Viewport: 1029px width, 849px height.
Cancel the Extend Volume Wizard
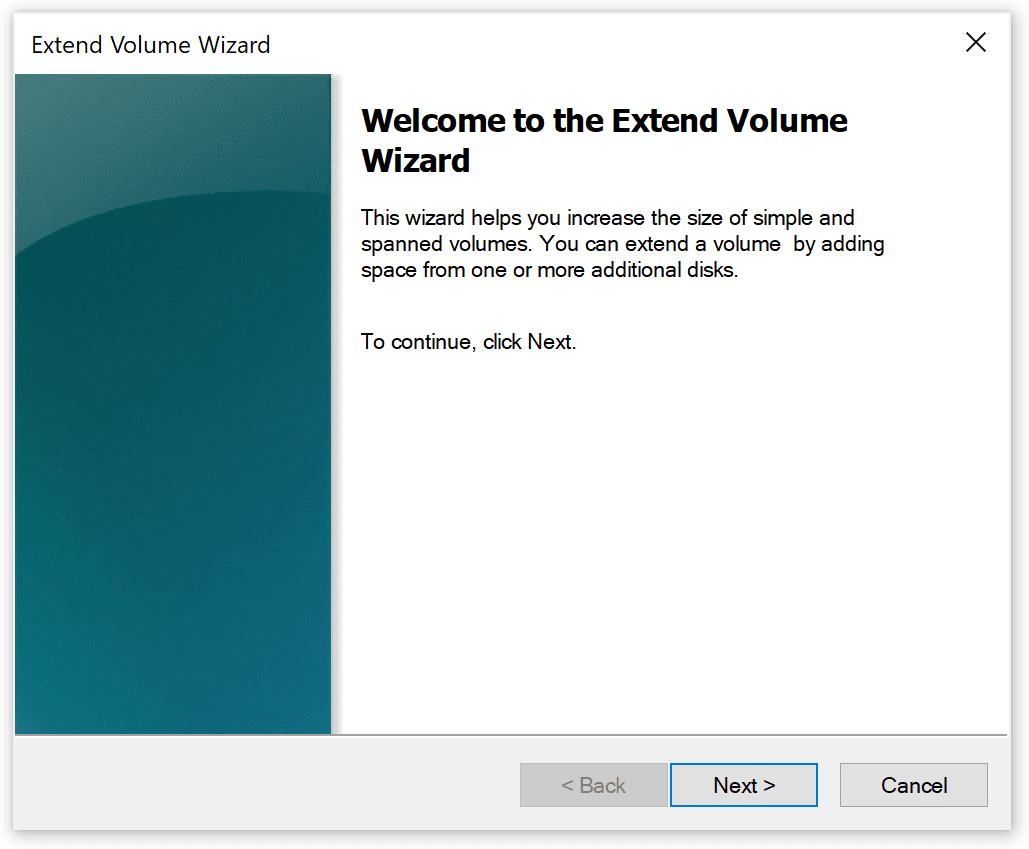pyautogui.click(x=913, y=785)
